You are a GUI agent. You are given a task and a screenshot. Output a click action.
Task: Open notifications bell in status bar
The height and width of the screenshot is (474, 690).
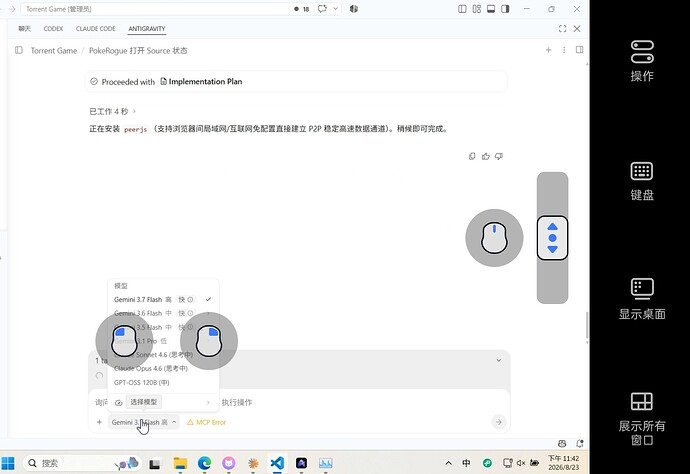[x=580, y=443]
